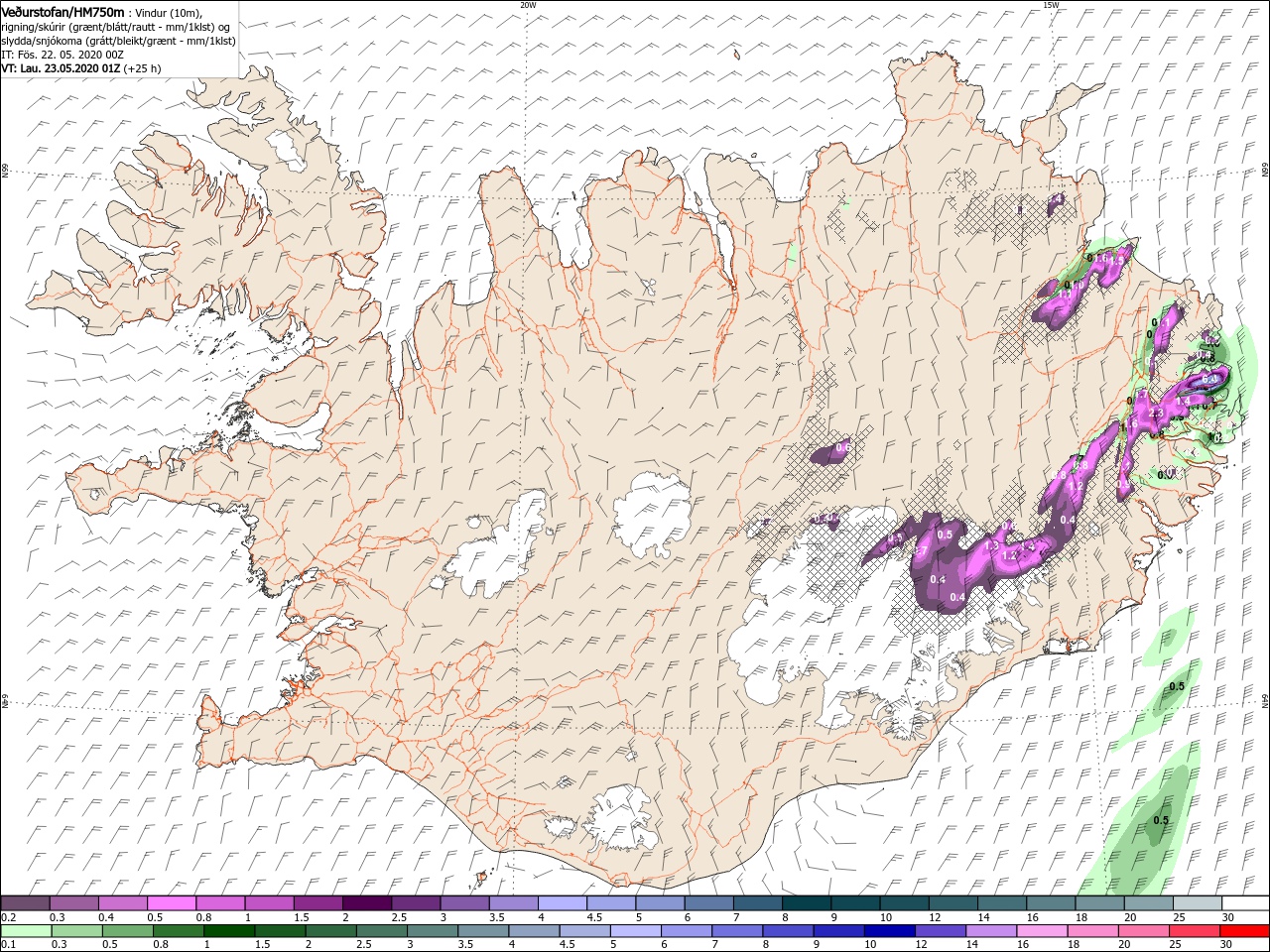This screenshot has width=1270, height=952.
Task: Click the 'VT: Lau. 23.05.2020 01Z' valid time
Action: 61,68
